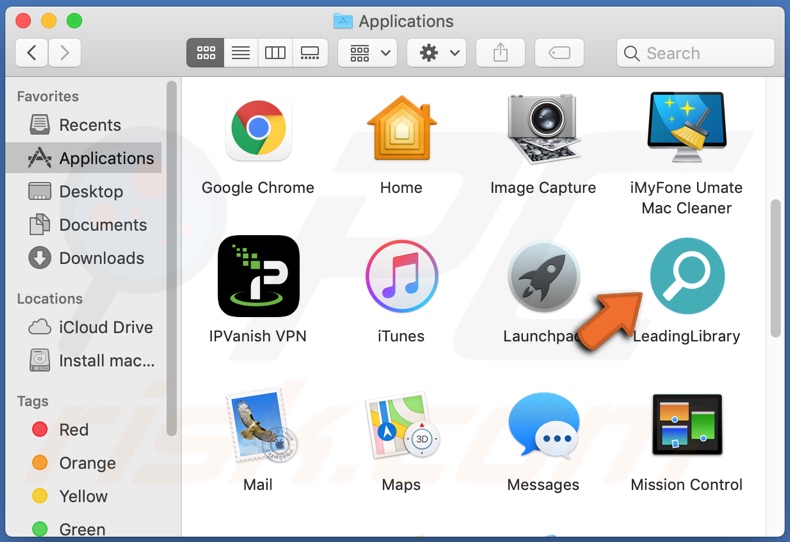Image resolution: width=790 pixels, height=542 pixels.
Task: Click the Applications folder icon in title bar
Action: 343,21
